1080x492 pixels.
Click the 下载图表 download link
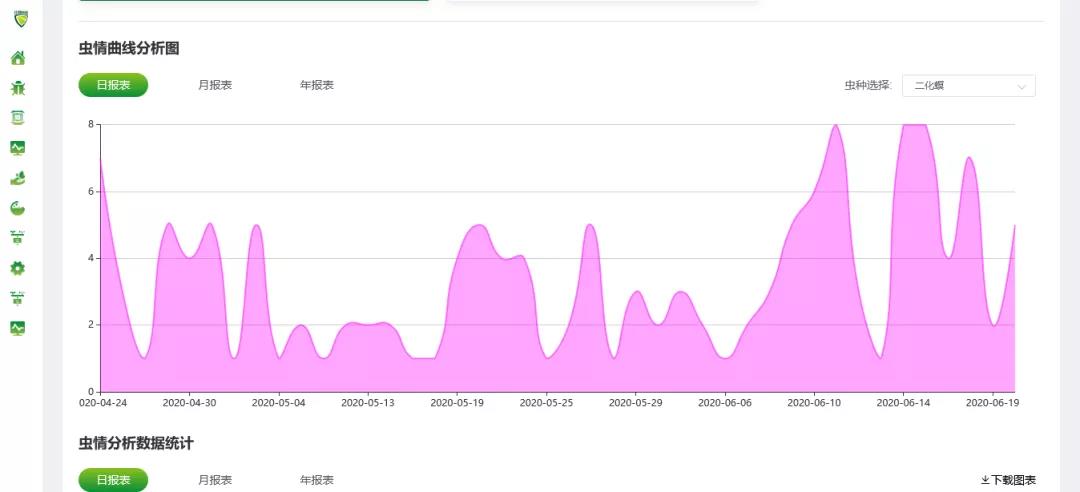1008,480
